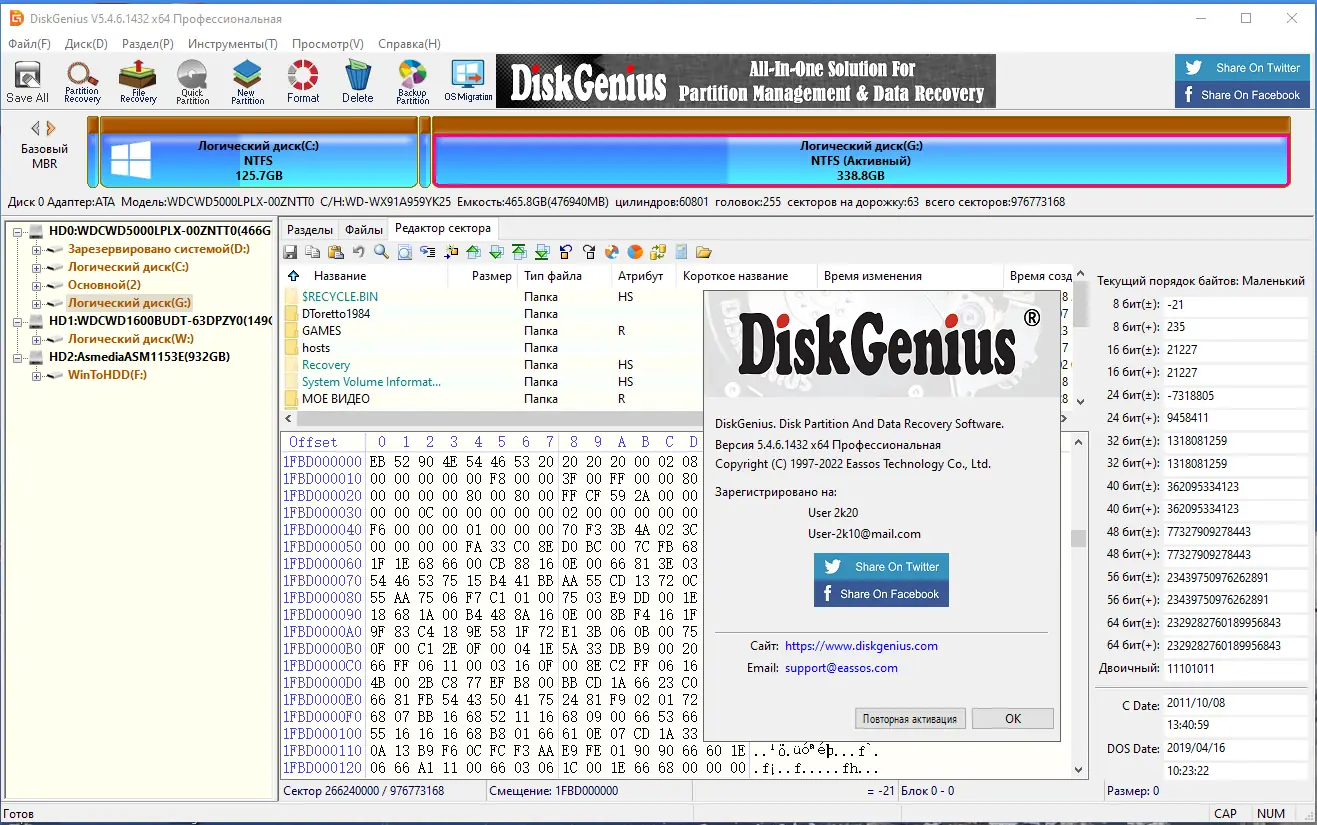Click the magnifier search icon in sector editor
Screen dimensions: 1317x825
pos(381,252)
